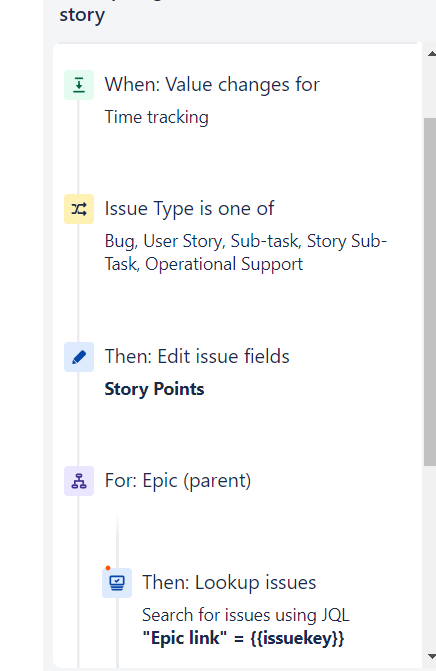
Task: Select the purple branch rule icon
Action: tap(79, 481)
